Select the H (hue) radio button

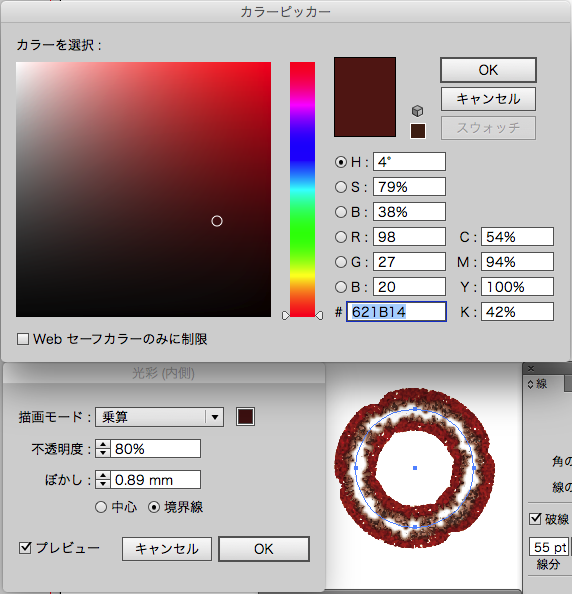(x=341, y=162)
